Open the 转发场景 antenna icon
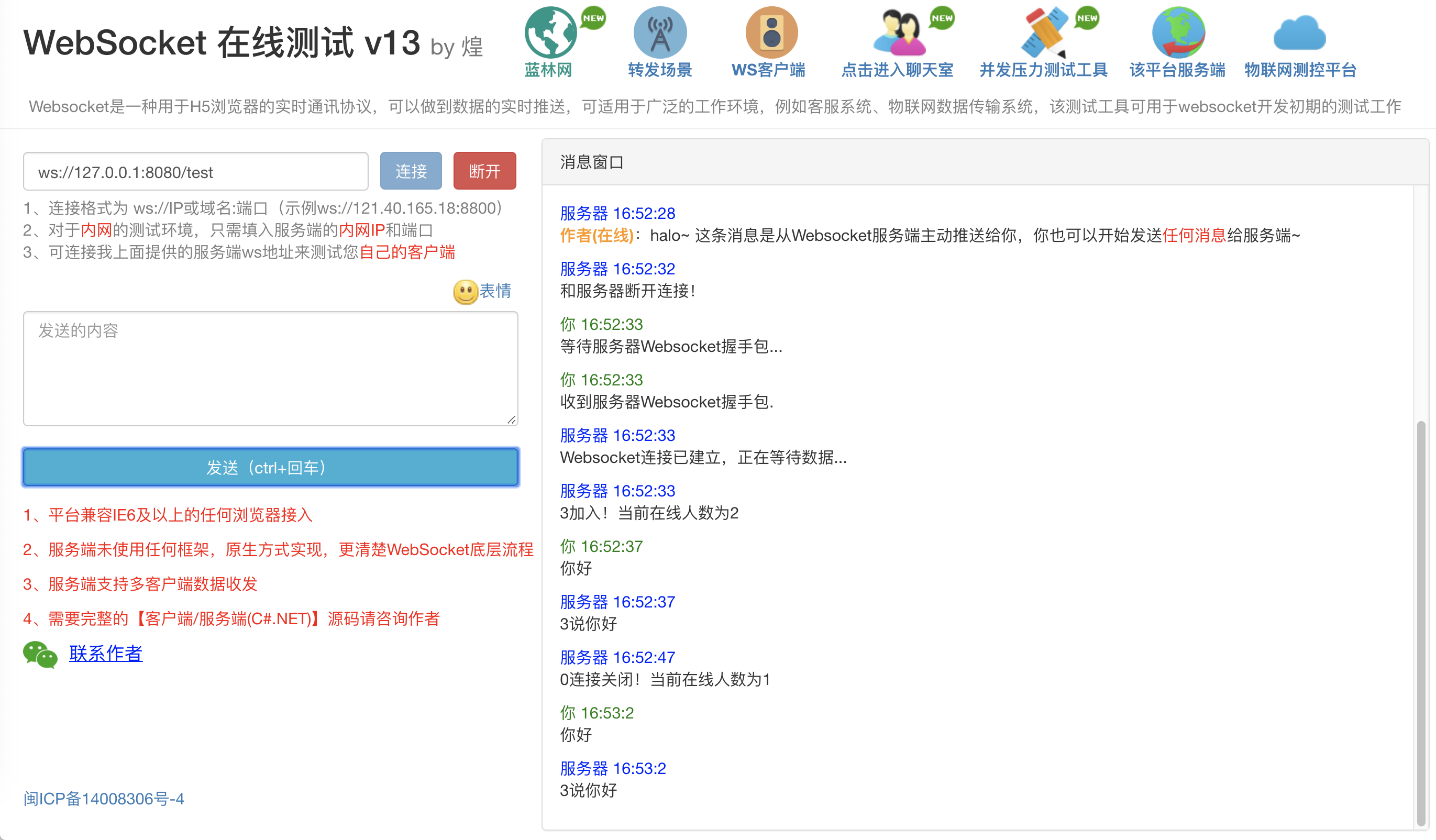Image resolution: width=1436 pixels, height=840 pixels. (x=660, y=32)
